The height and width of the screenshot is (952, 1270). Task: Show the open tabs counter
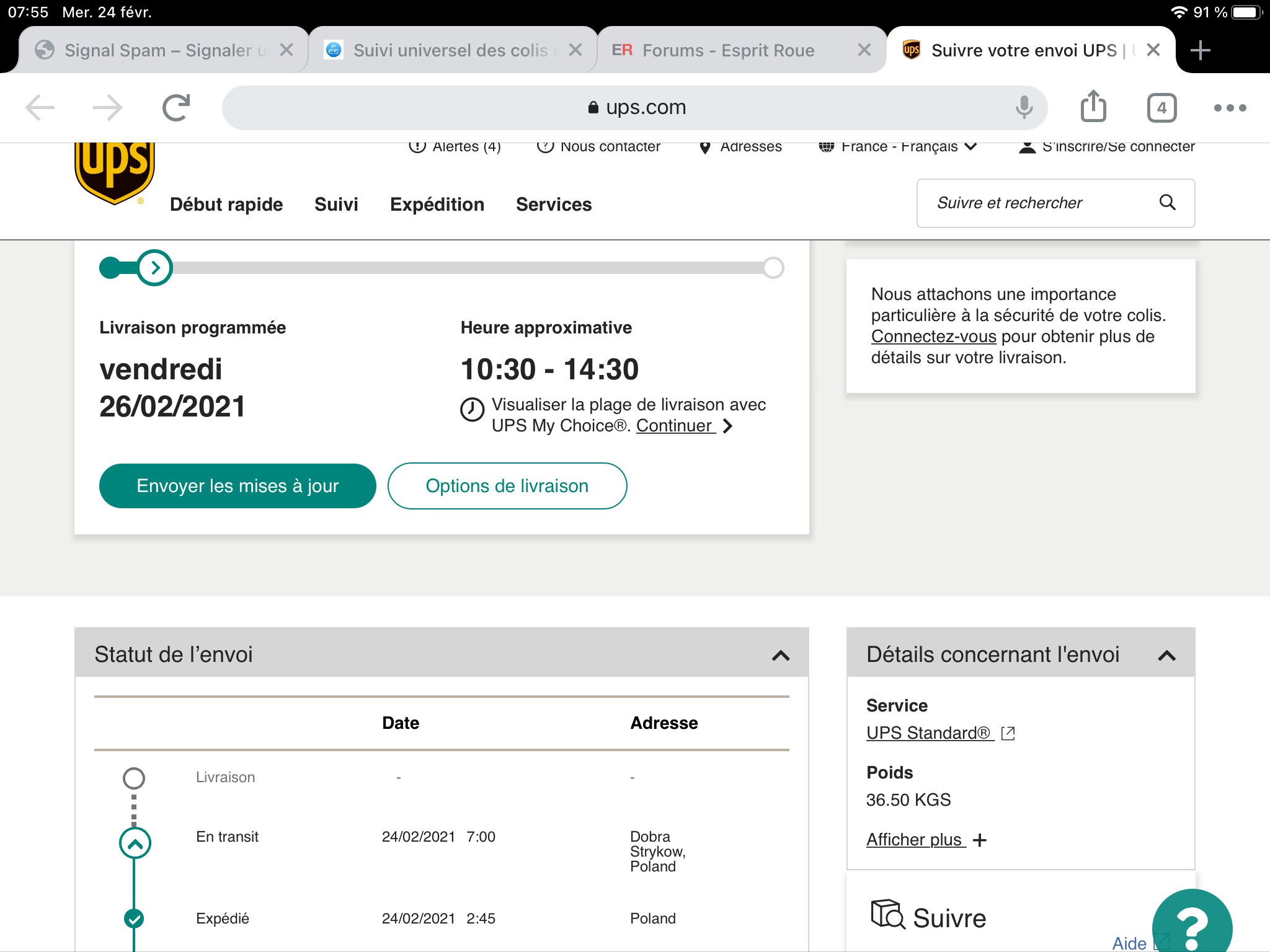point(1161,108)
